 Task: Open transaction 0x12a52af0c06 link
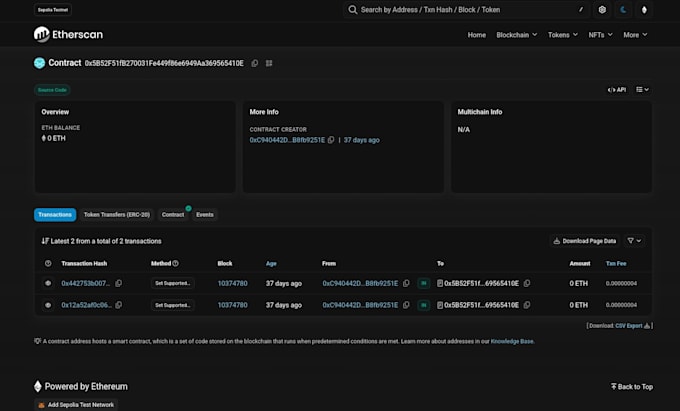pos(86,305)
